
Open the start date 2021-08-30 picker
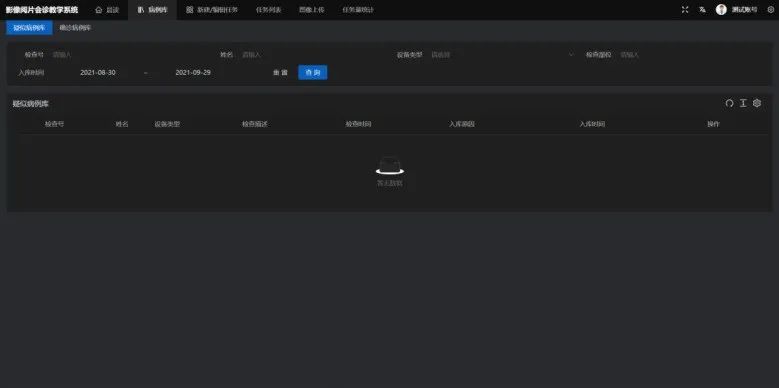click(x=98, y=73)
